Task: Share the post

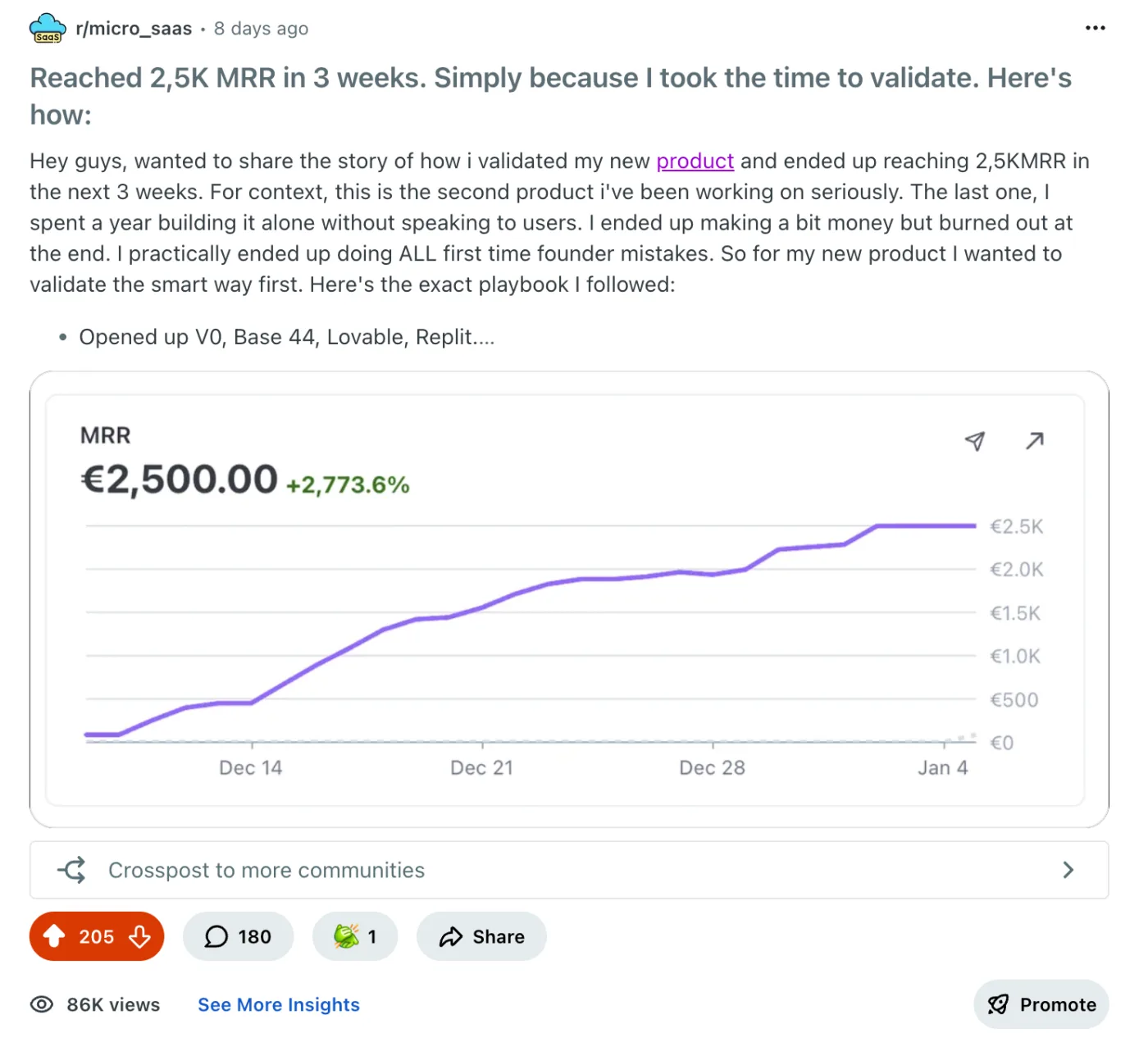Action: pos(481,936)
